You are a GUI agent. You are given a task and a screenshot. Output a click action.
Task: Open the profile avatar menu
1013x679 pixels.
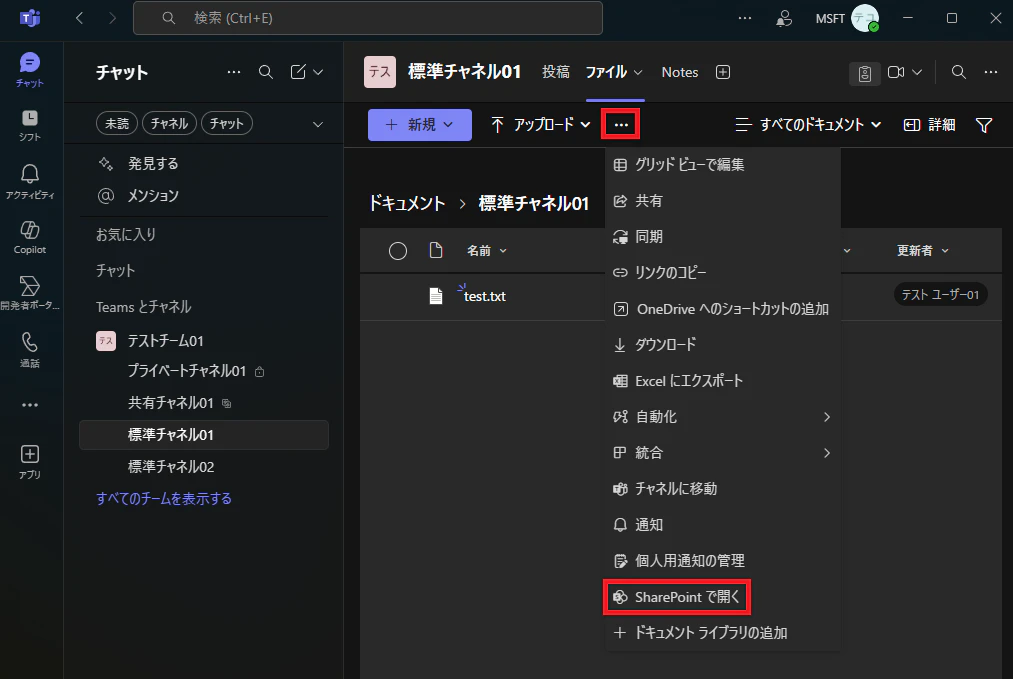click(x=865, y=18)
